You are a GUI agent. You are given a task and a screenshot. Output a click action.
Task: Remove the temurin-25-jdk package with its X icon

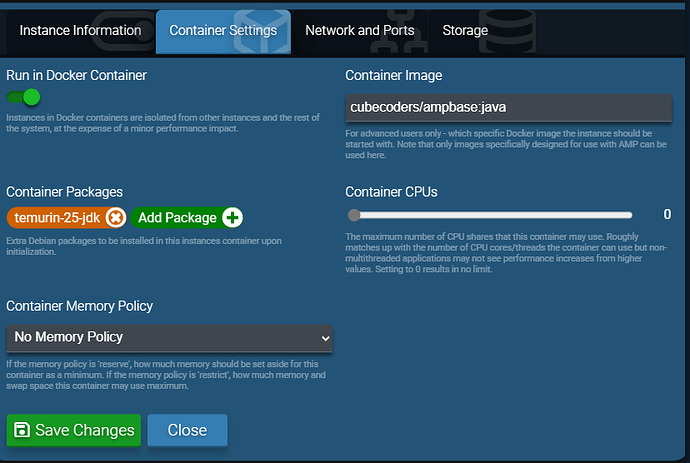pyautogui.click(x=115, y=217)
